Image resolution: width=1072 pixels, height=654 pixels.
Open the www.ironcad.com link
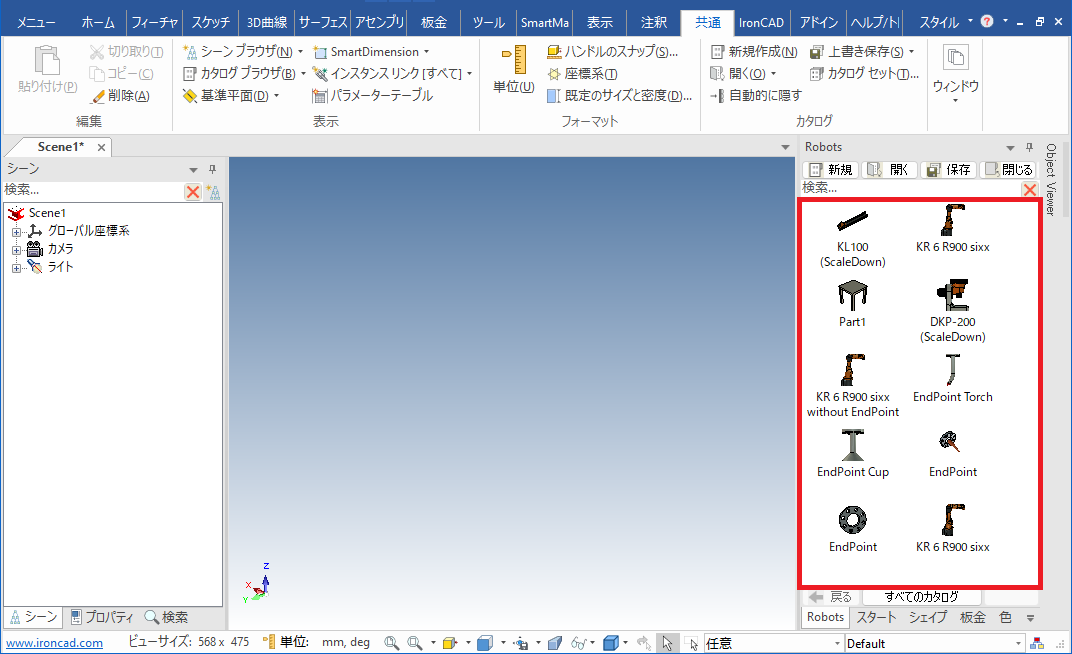click(55, 644)
